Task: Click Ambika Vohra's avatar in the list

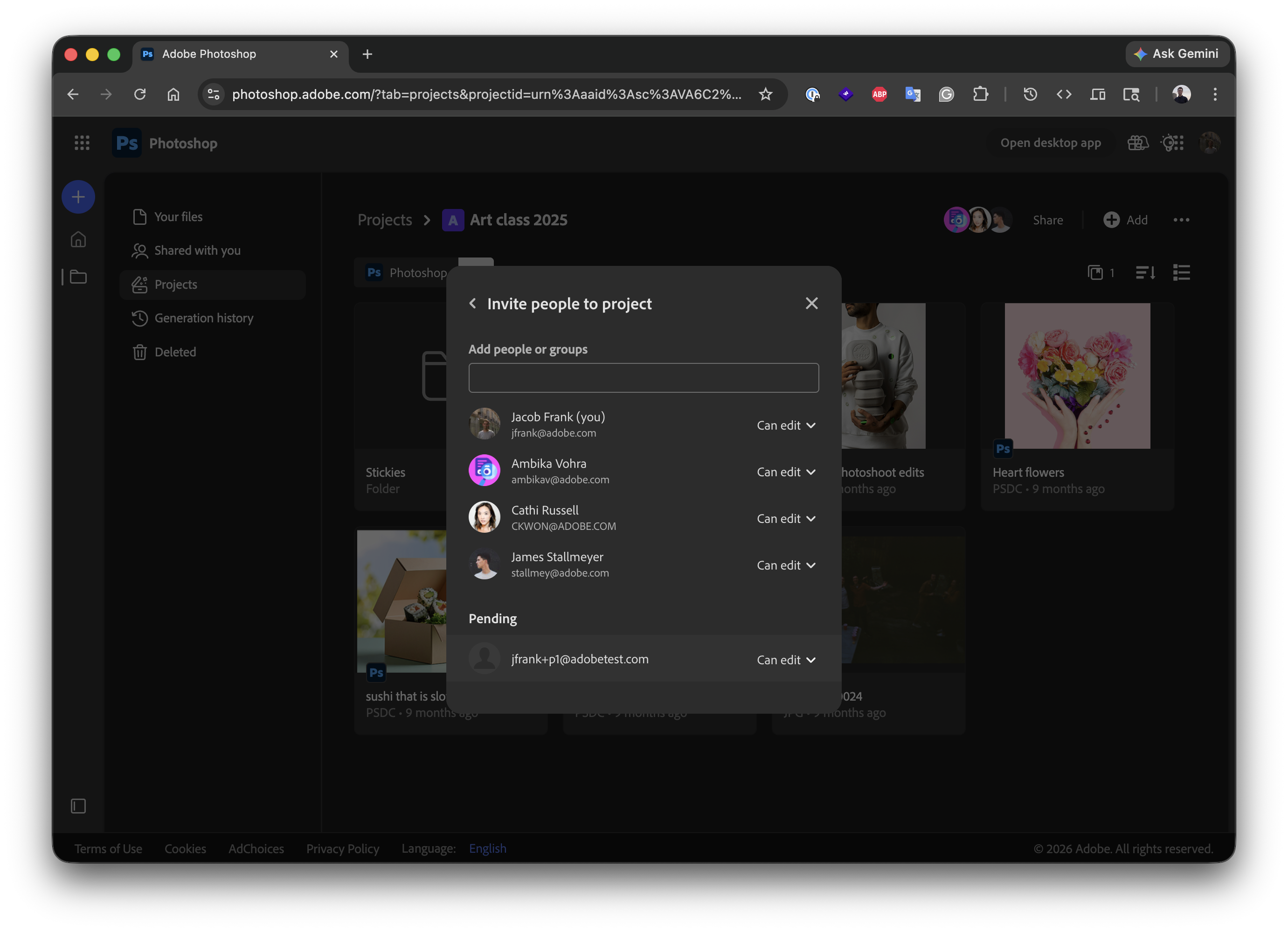Action: tap(485, 470)
